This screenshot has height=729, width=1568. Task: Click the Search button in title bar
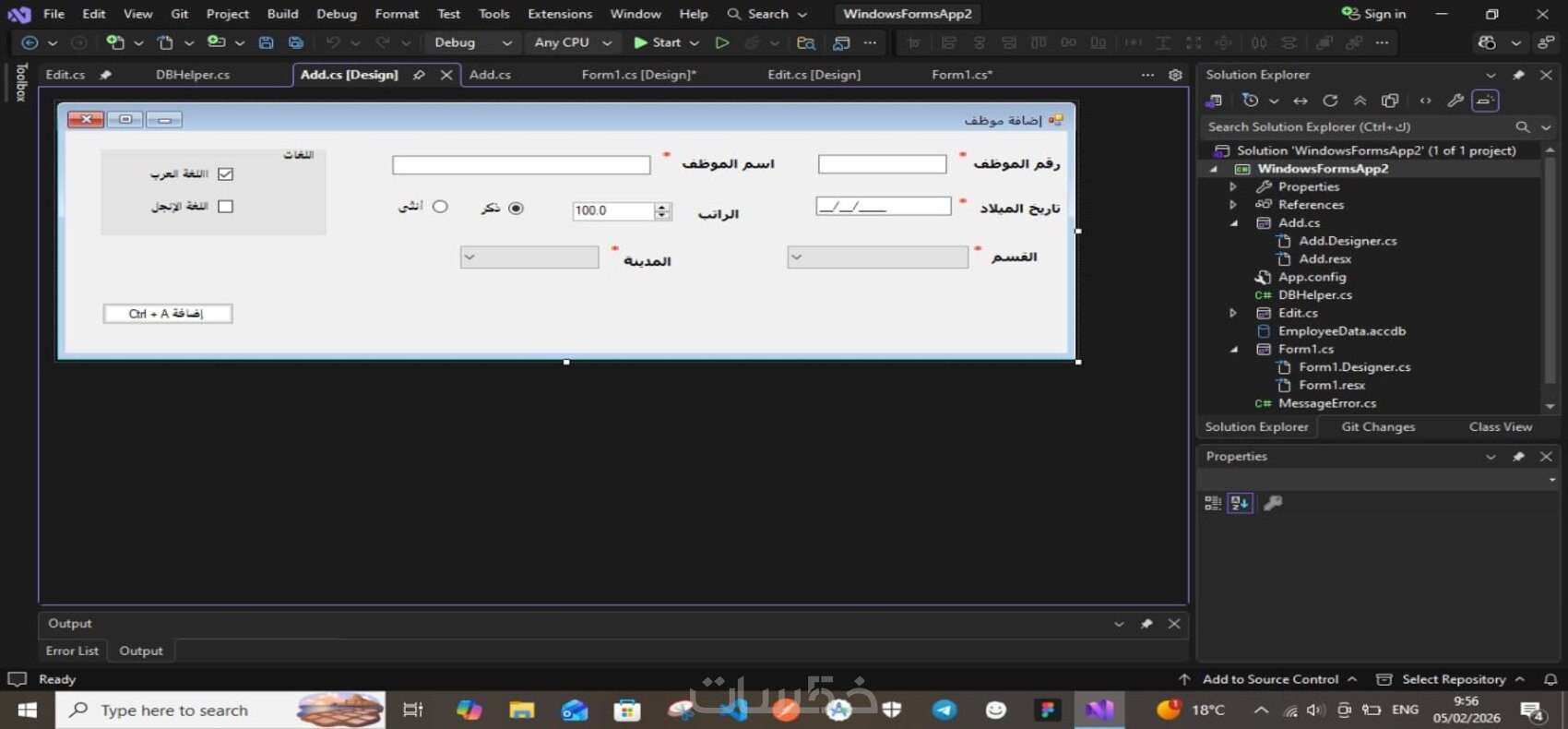point(767,14)
